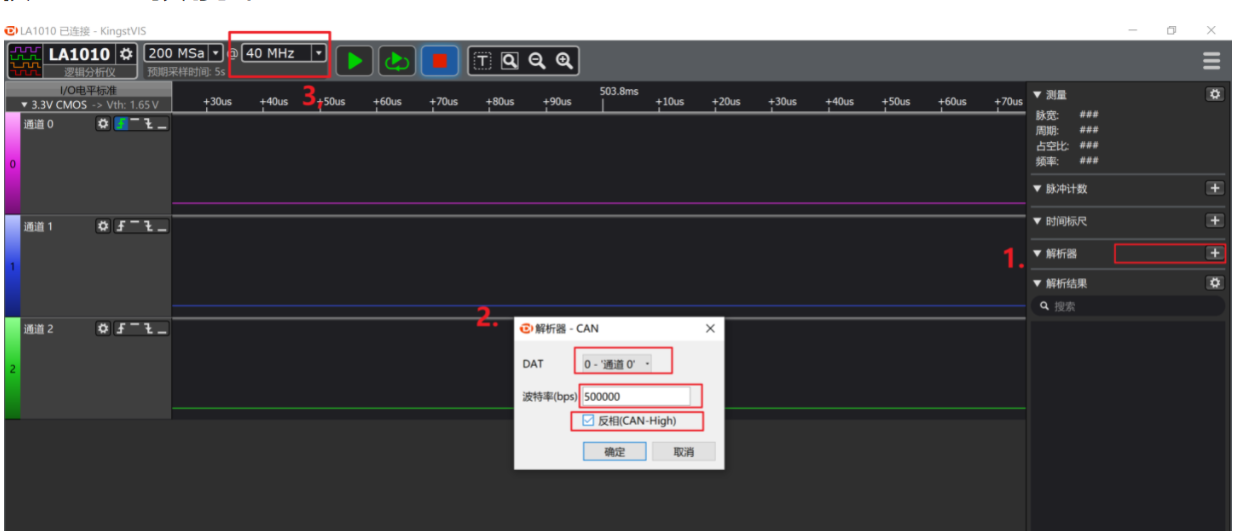This screenshot has width=1240, height=531.
Task: Collapse the 测量 panel section
Action: pos(1037,95)
